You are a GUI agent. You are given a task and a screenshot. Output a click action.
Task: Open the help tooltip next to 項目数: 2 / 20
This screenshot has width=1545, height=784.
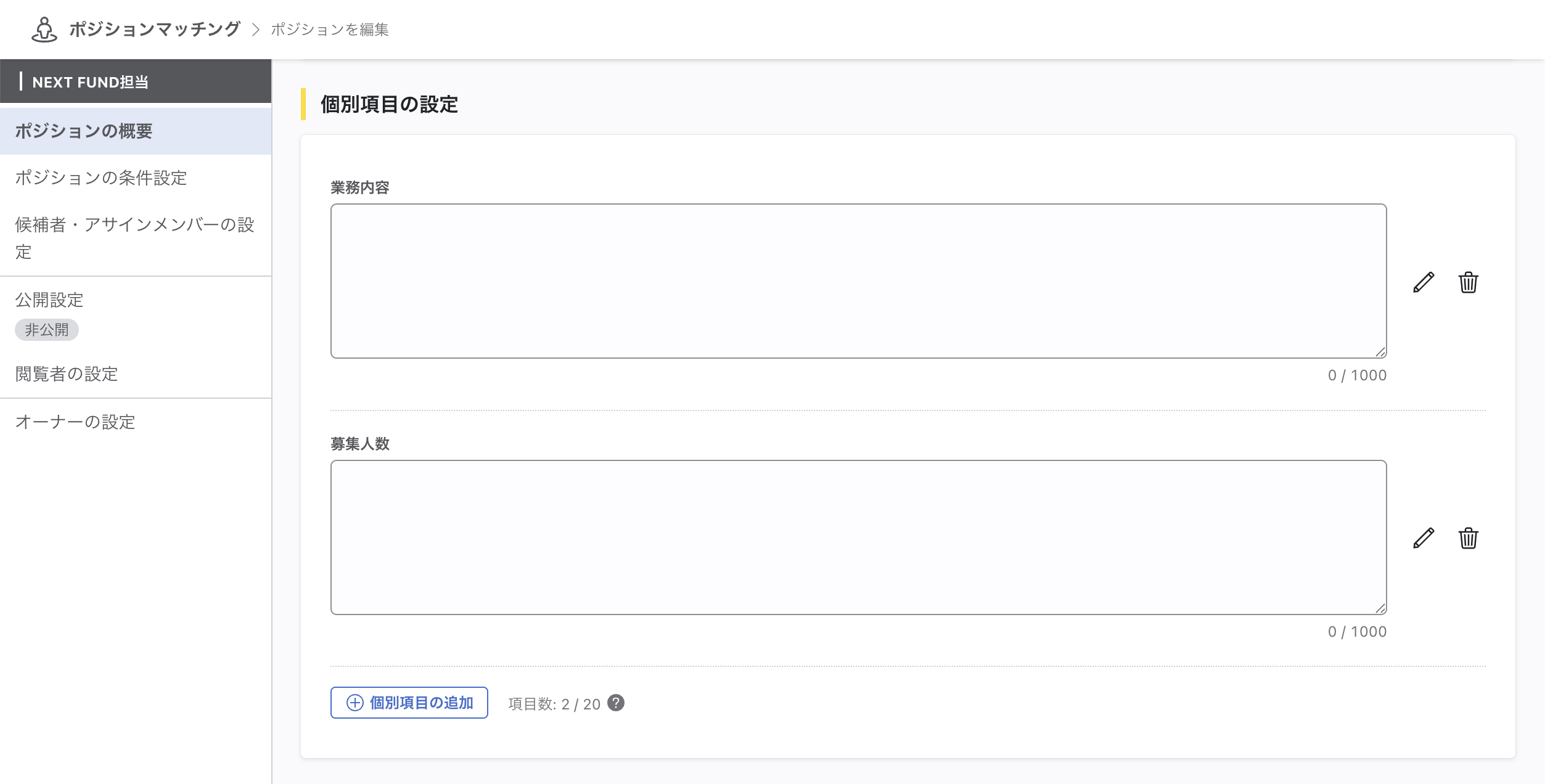[x=615, y=703]
